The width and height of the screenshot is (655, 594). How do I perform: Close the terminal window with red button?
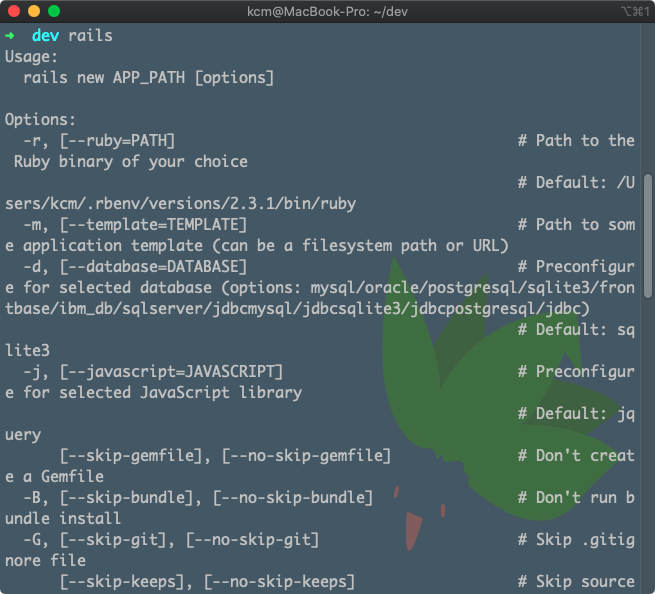[x=14, y=11]
